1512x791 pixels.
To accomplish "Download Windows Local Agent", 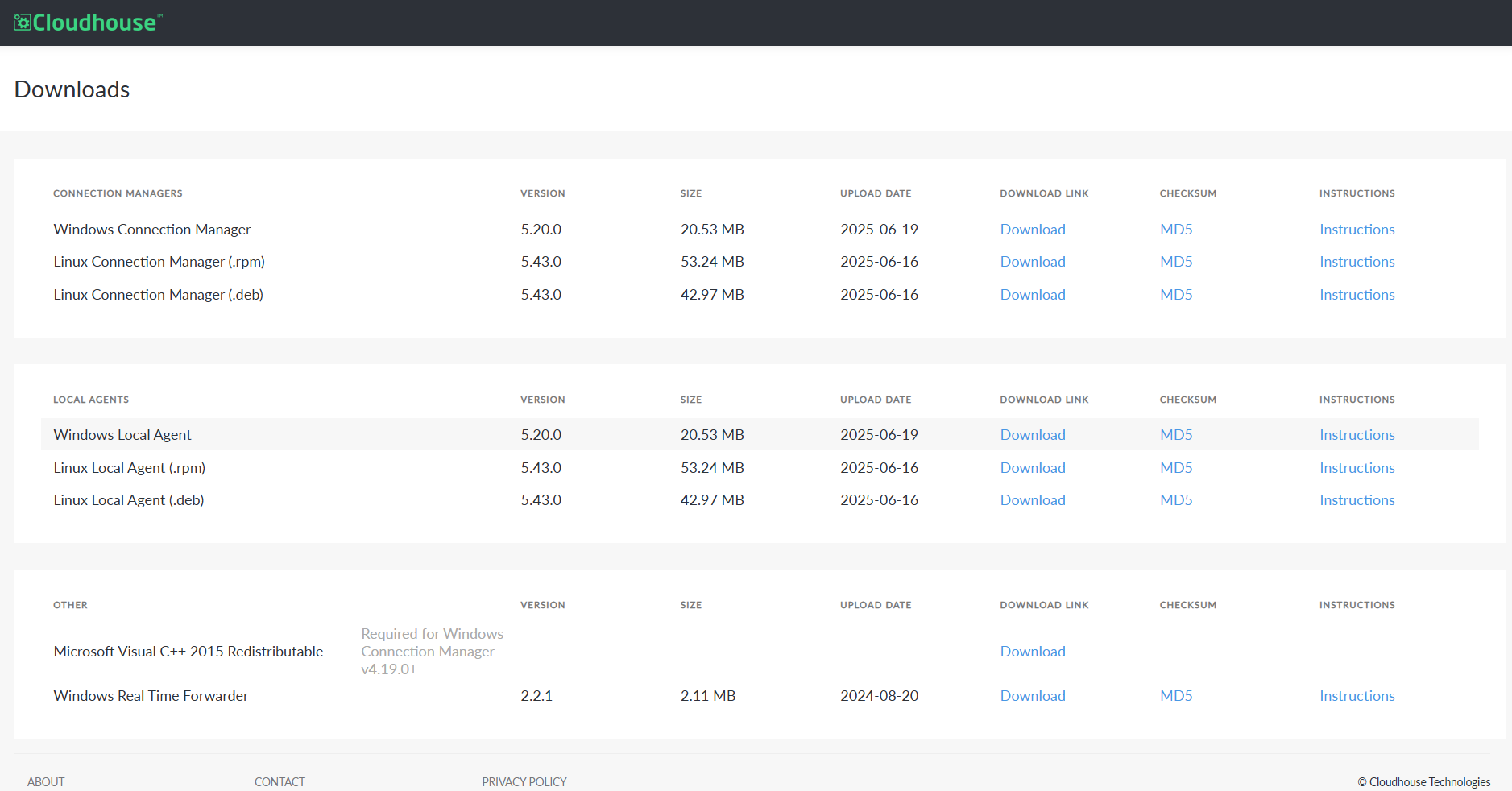I will [x=1033, y=435].
